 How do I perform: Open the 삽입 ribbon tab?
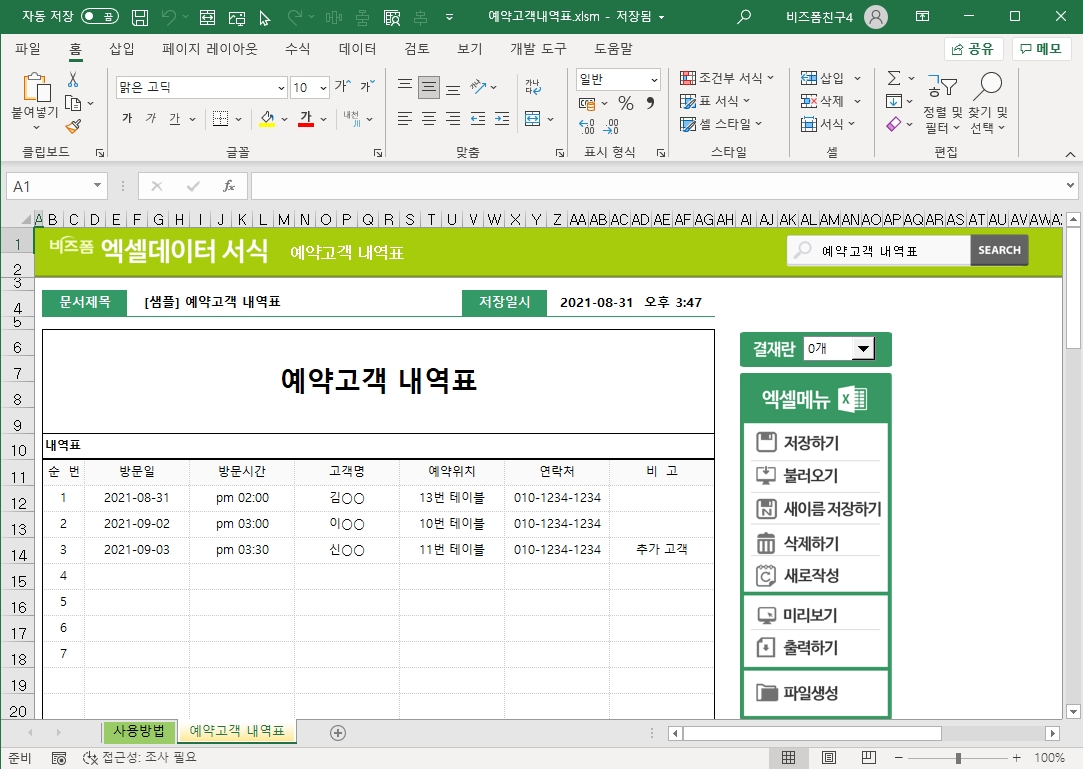click(x=122, y=49)
